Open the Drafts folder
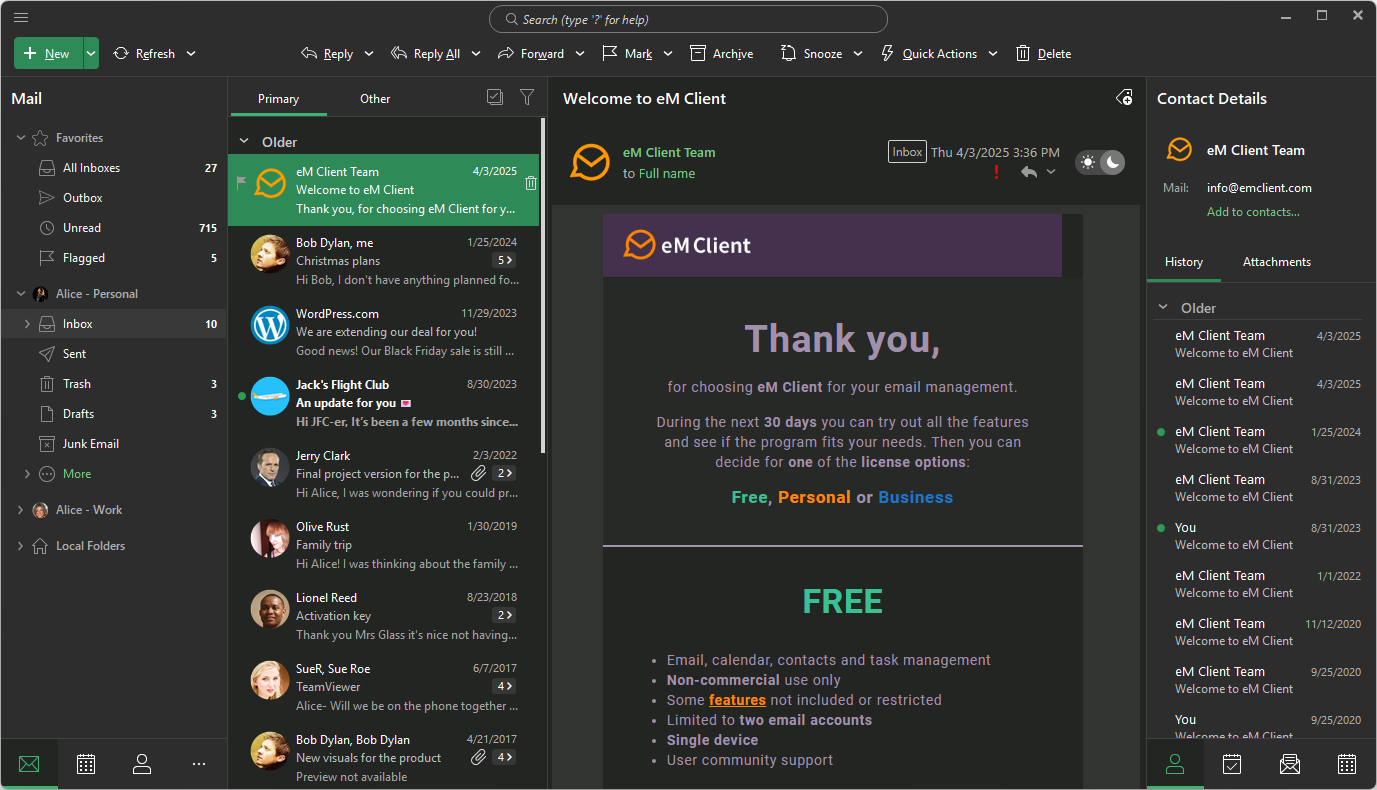Viewport: 1377px width, 790px height. coord(114,414)
